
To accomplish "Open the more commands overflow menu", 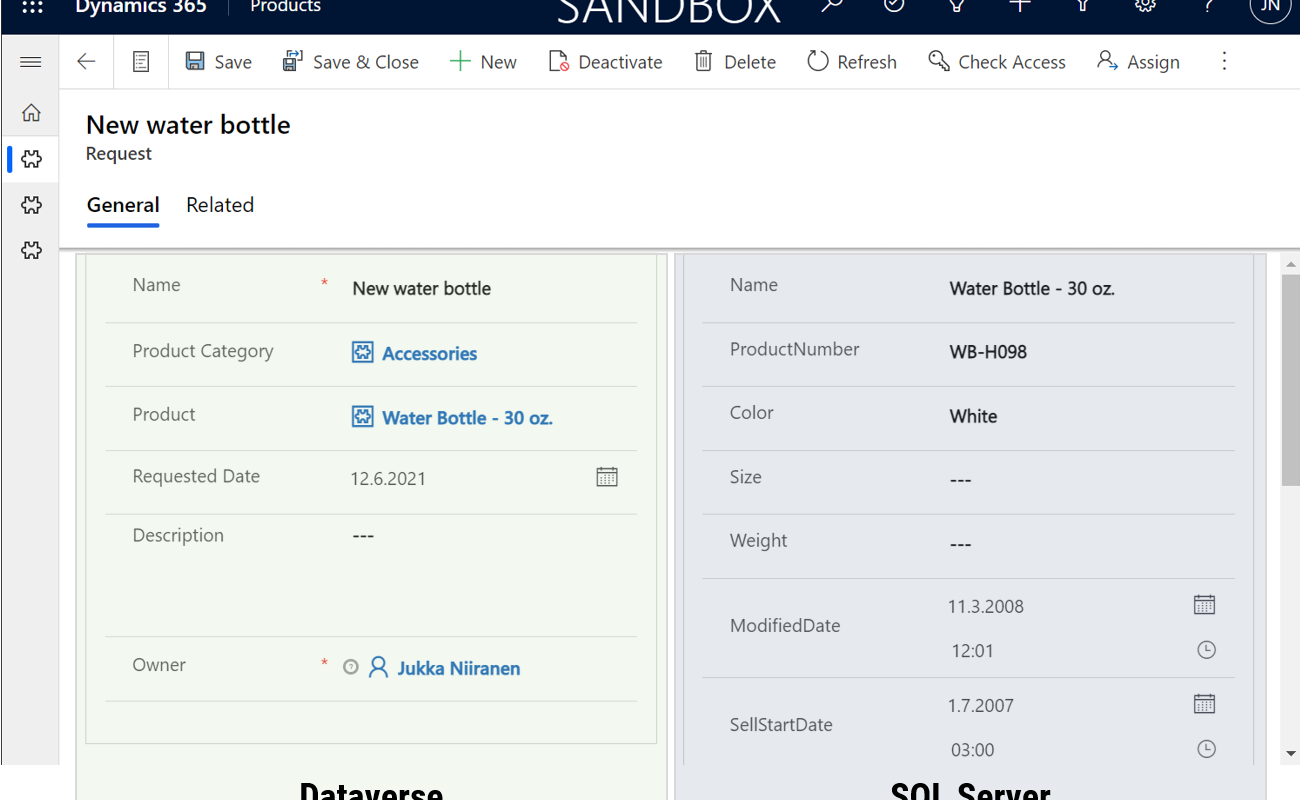I will 1224,62.
